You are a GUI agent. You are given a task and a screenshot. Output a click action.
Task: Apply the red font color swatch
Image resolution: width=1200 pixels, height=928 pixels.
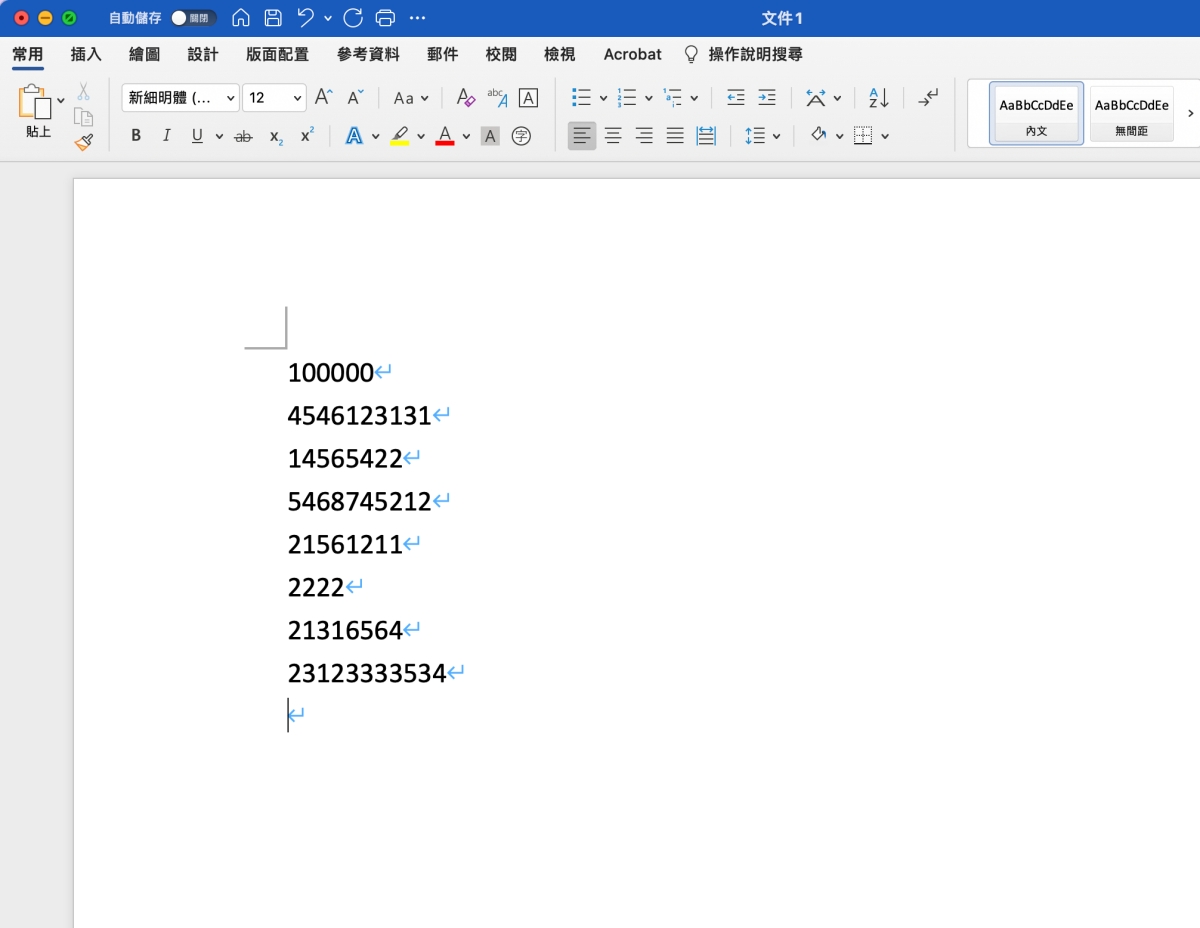445,136
